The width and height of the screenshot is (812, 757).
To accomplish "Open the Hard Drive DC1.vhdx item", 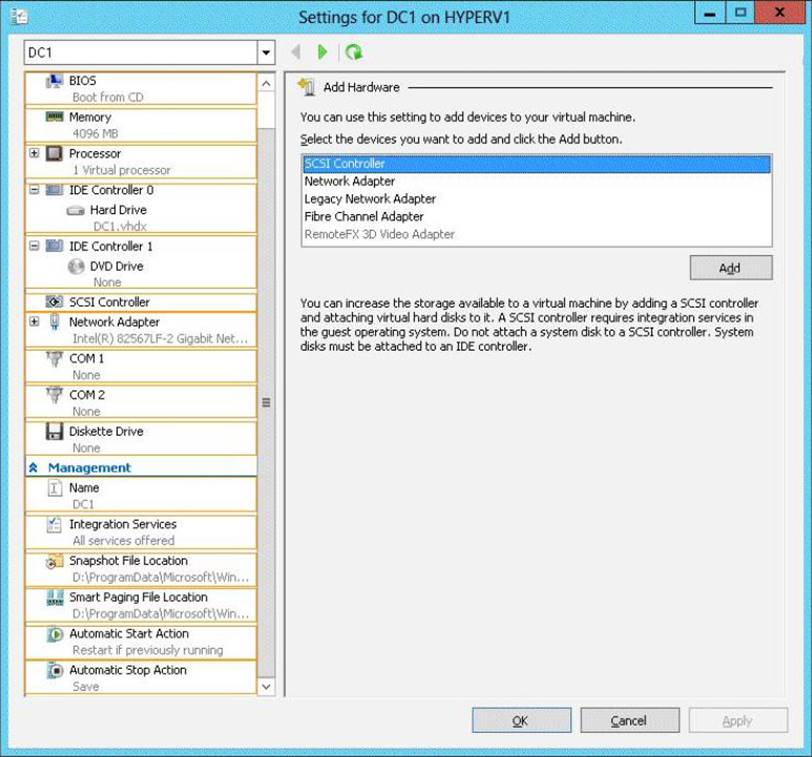I will tap(117, 211).
